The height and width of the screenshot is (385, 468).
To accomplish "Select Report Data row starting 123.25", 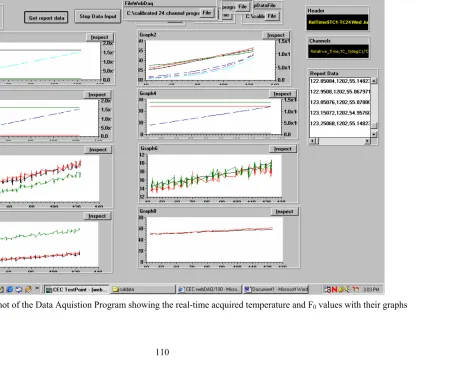I will point(340,123).
